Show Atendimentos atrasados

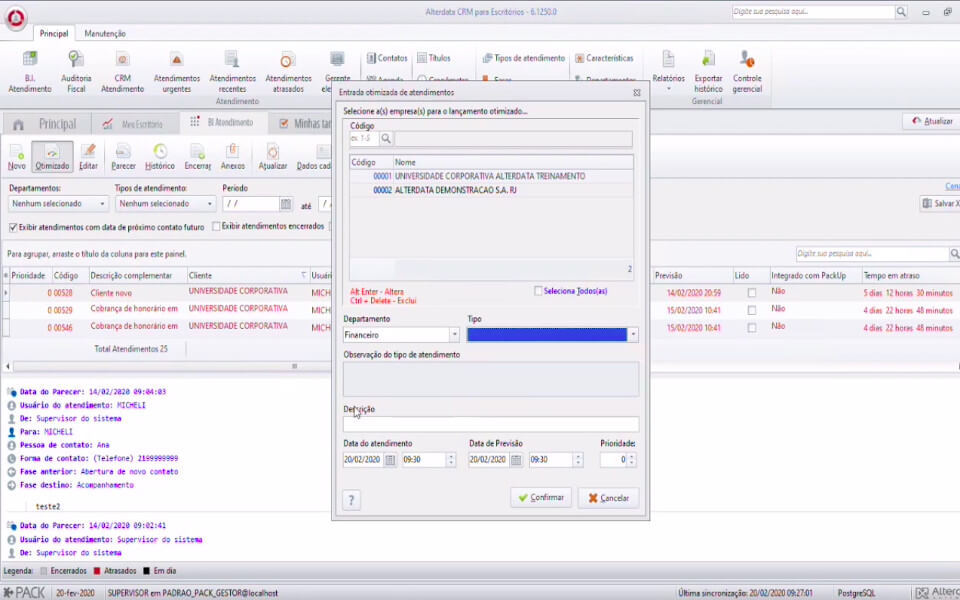[288, 72]
